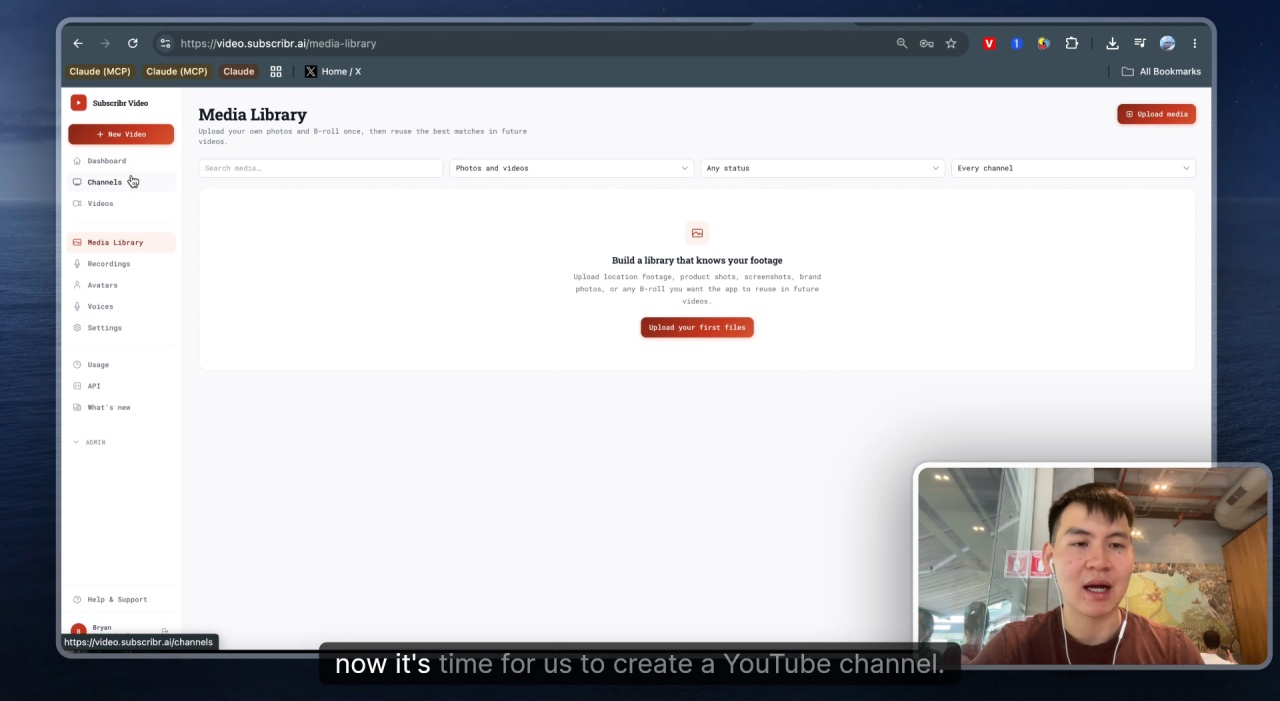This screenshot has width=1280, height=701.
Task: Open the first Claude (MCP) bookmark
Action: point(100,72)
